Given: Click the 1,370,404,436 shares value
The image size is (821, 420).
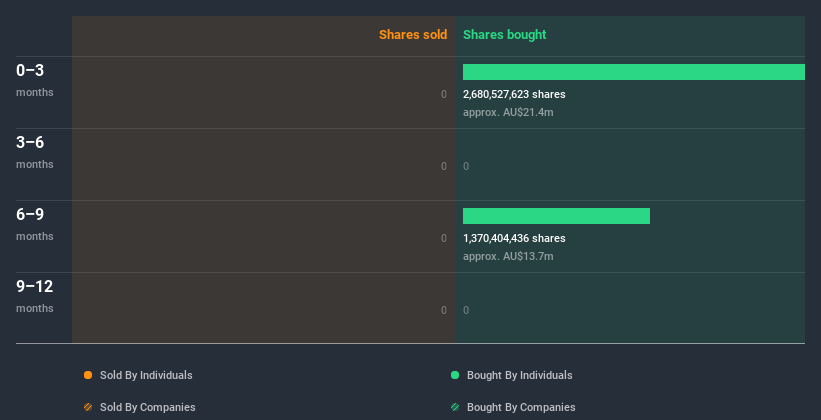Looking at the screenshot, I should 514,238.
